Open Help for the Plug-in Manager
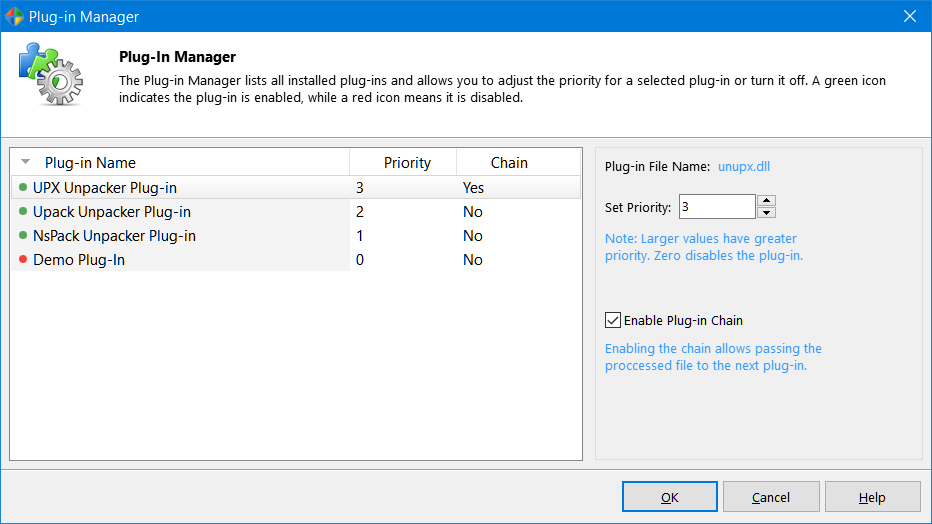This screenshot has width=932, height=524. click(872, 497)
